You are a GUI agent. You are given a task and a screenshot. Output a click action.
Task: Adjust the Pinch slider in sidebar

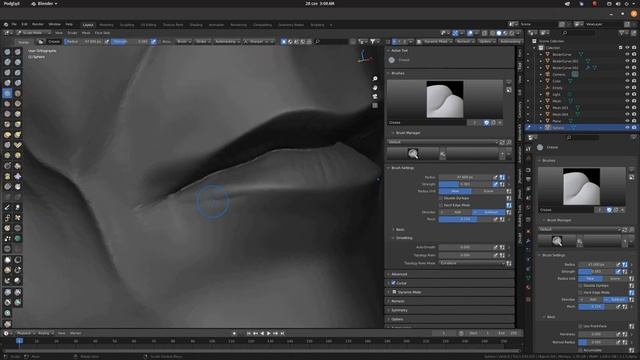click(465, 220)
